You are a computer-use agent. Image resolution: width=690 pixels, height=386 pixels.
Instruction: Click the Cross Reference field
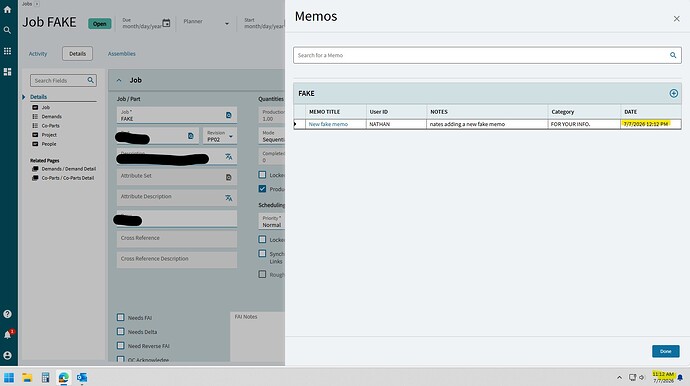(177, 239)
